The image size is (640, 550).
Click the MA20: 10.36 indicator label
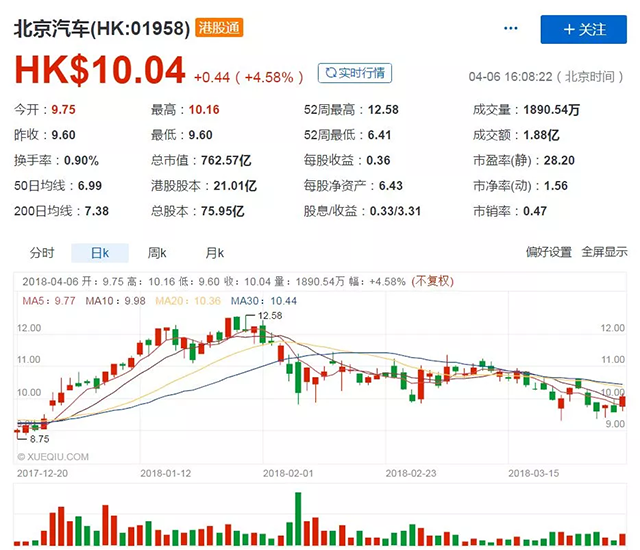coord(188,301)
